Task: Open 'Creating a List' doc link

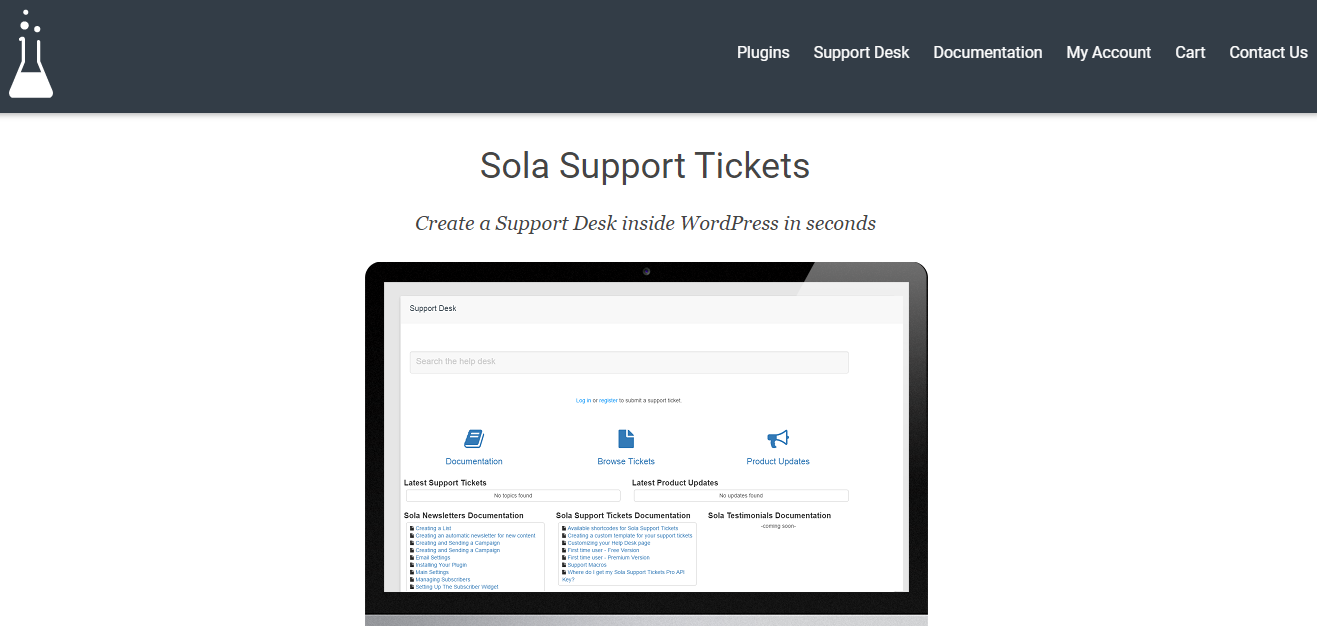Action: pos(433,528)
